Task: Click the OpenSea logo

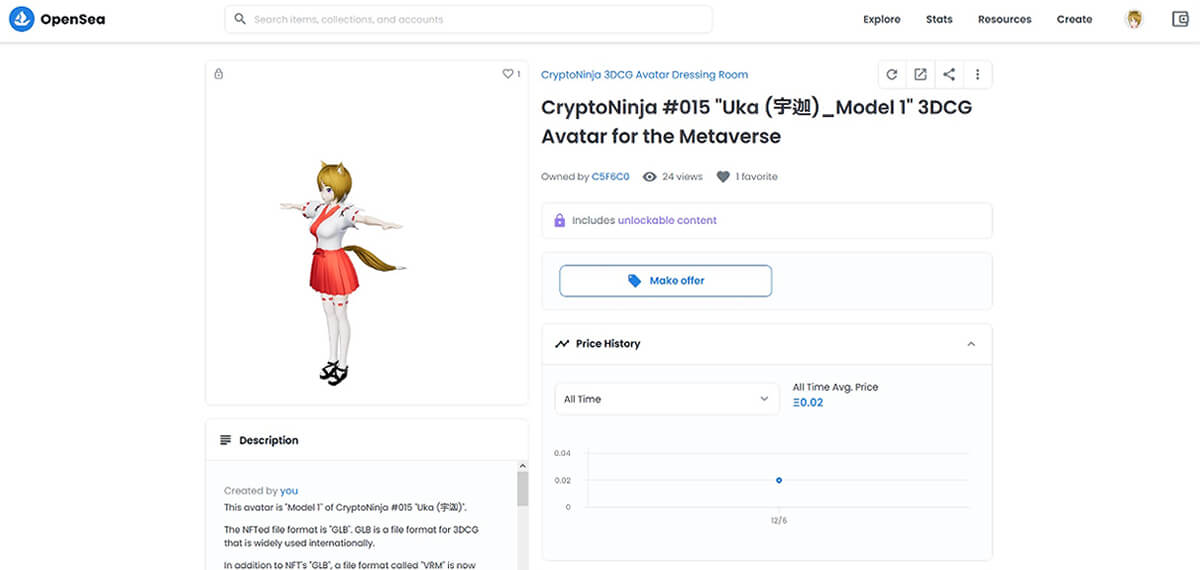Action: 59,19
